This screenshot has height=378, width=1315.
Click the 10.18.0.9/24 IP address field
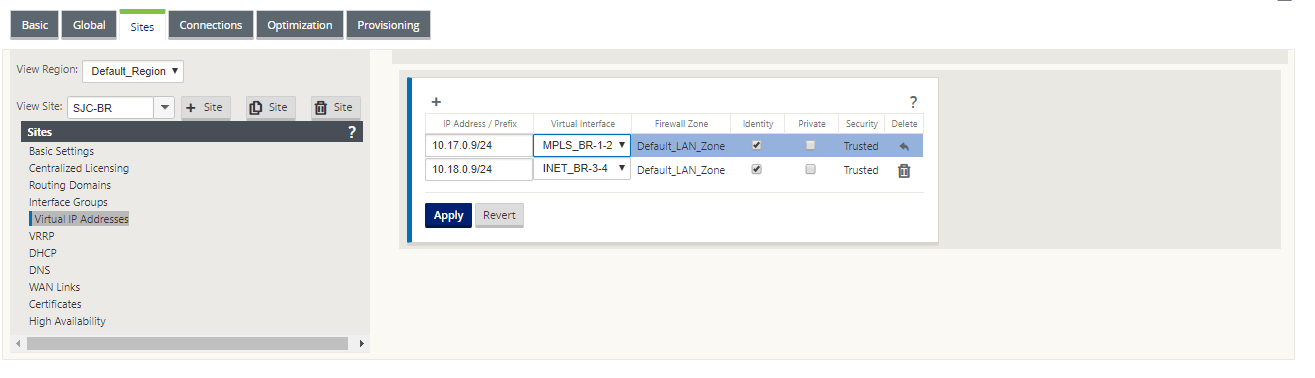point(479,170)
